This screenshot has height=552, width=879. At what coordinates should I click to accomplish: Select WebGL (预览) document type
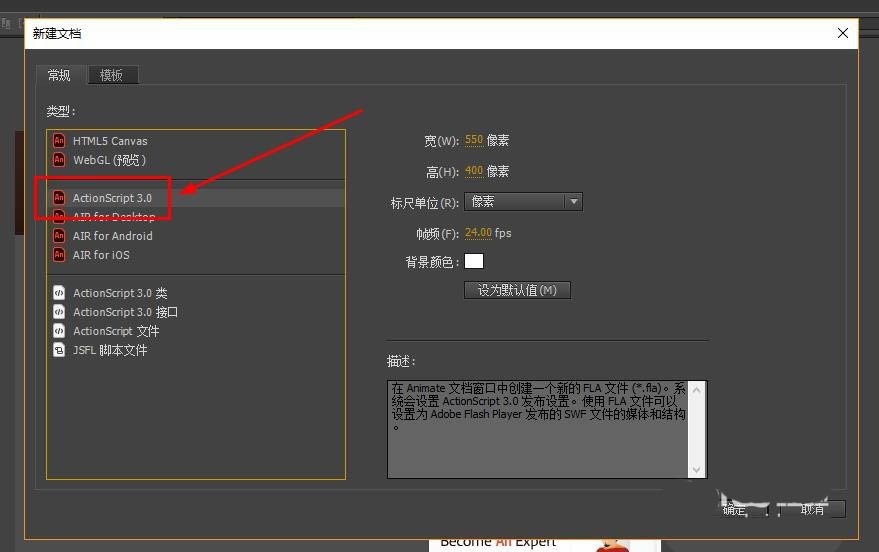tap(196, 160)
